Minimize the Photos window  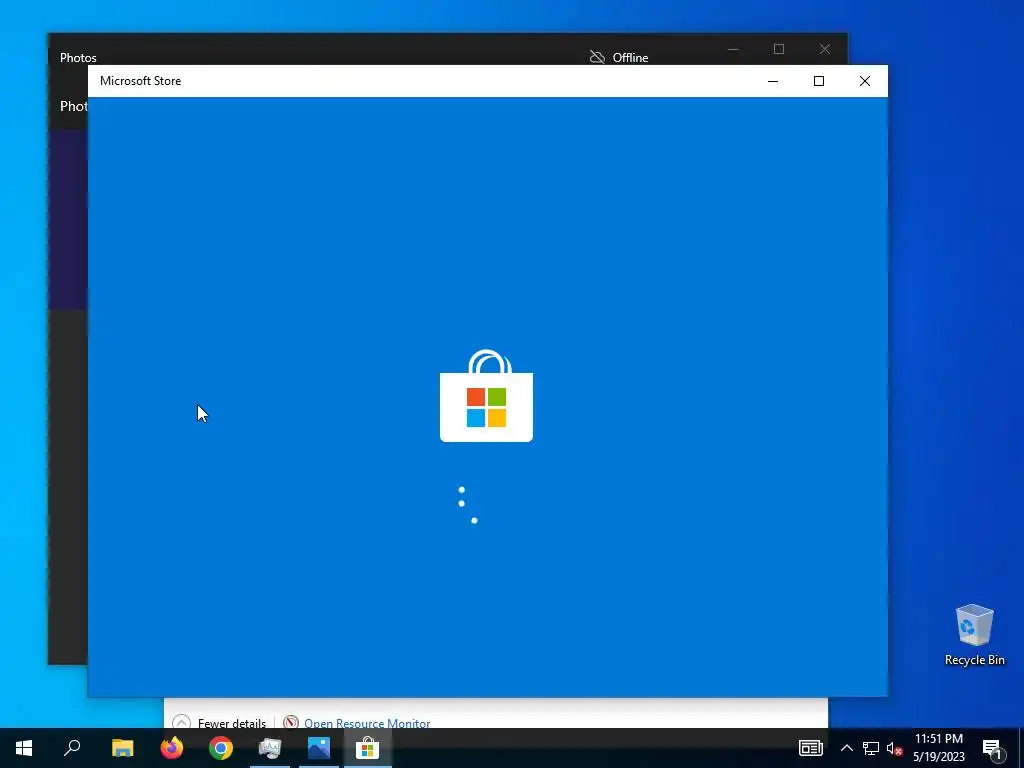point(733,49)
